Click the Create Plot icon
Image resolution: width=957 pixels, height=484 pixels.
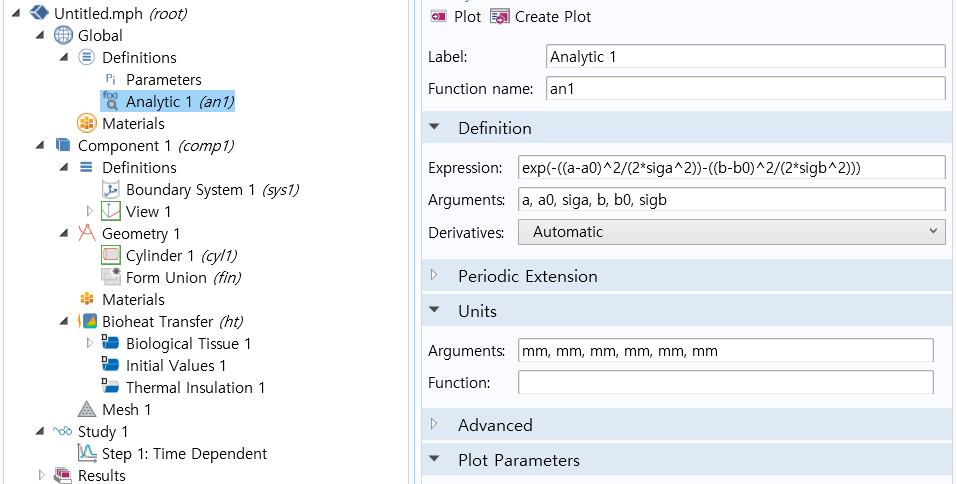pyautogui.click(x=499, y=17)
